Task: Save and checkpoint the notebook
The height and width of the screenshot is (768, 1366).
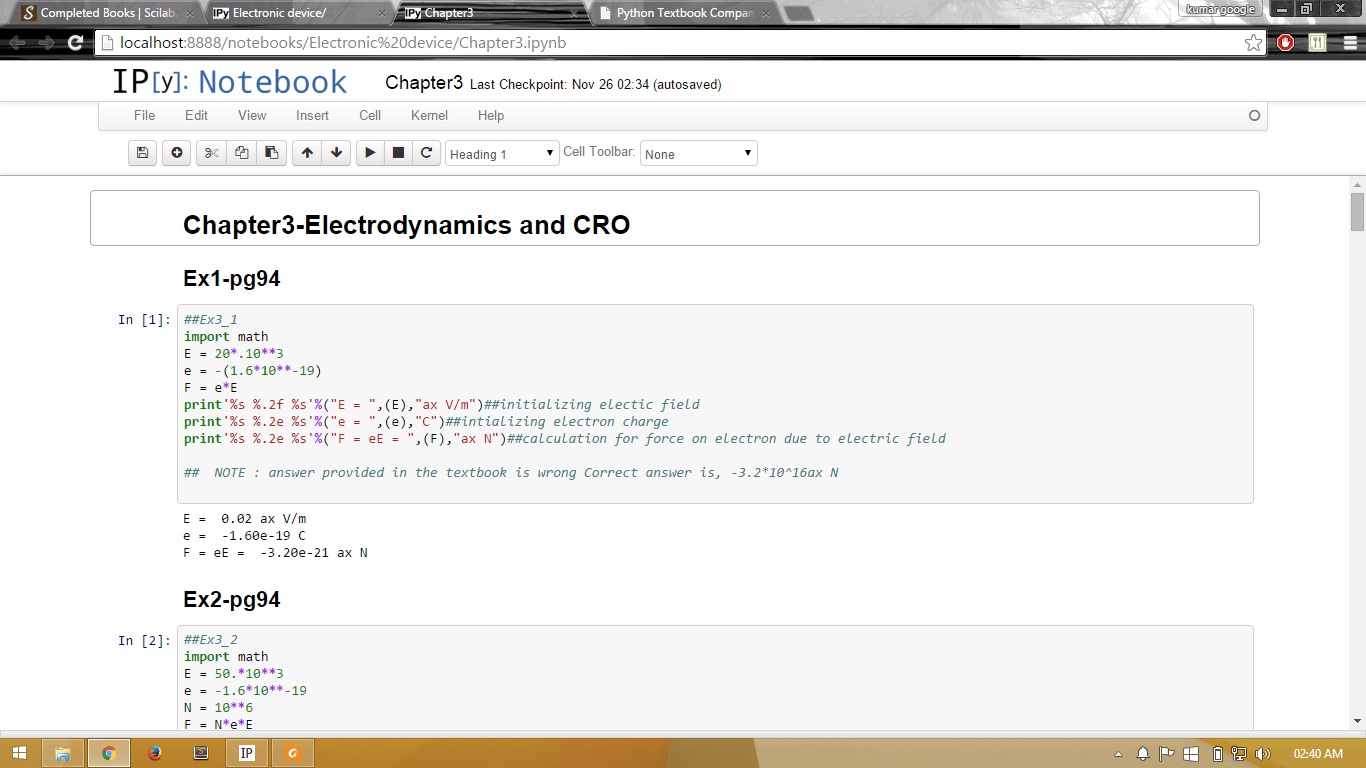Action: coord(141,152)
